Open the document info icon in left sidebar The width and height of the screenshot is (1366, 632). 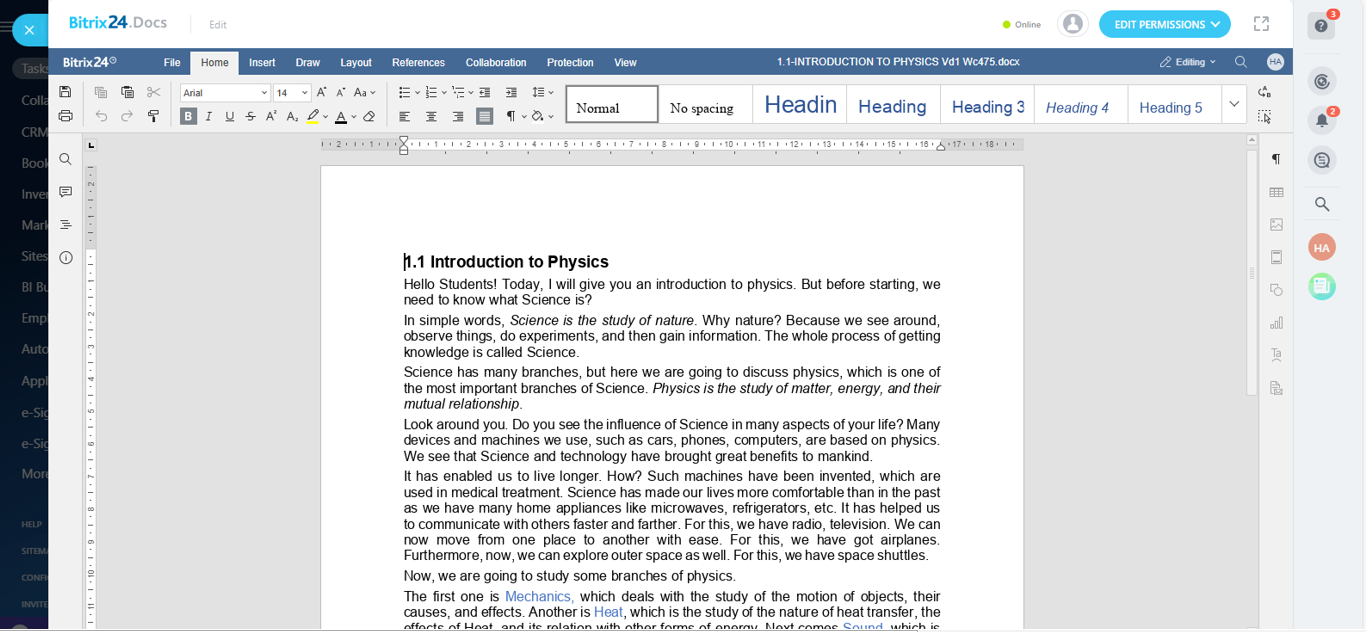(x=66, y=258)
